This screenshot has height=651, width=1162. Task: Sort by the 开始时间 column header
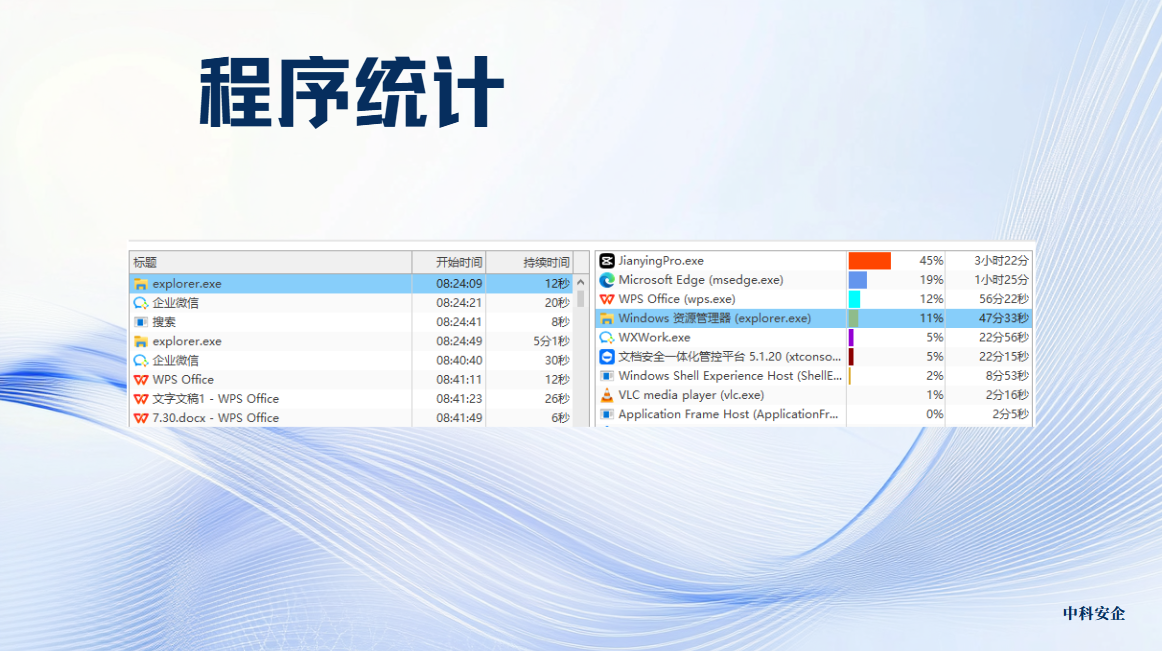pyautogui.click(x=449, y=262)
